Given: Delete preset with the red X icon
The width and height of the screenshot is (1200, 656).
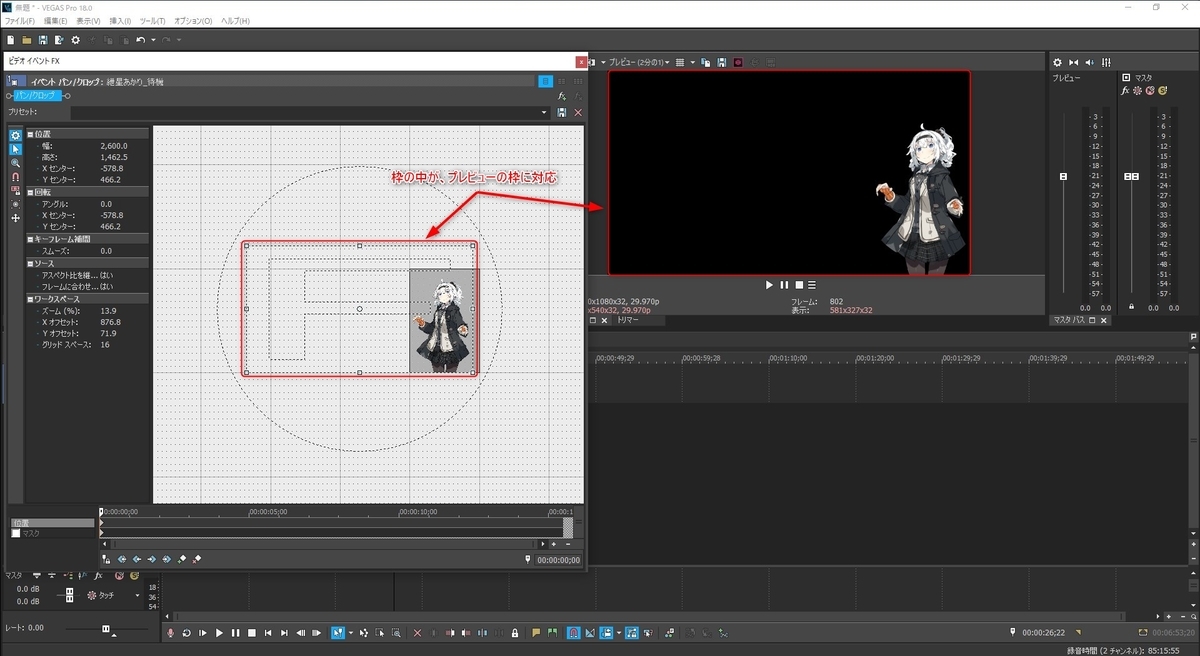Looking at the screenshot, I should pyautogui.click(x=577, y=113).
